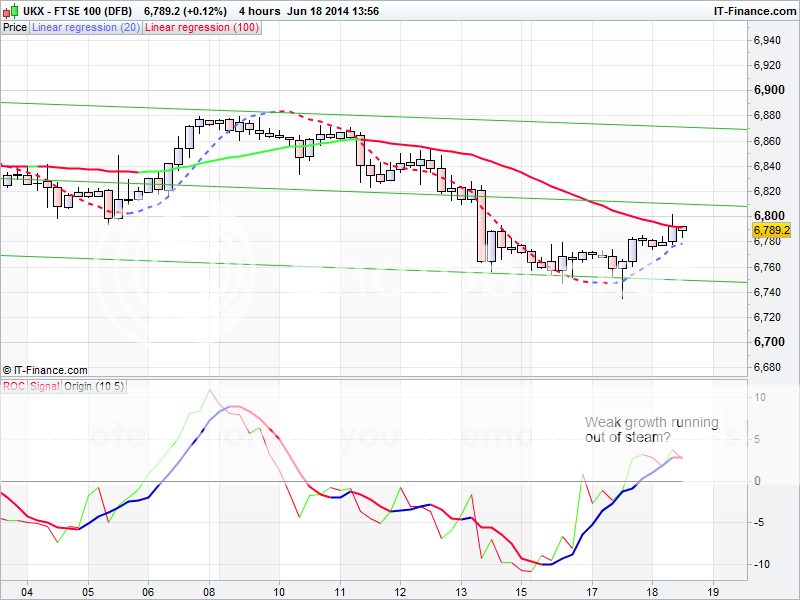The width and height of the screenshot is (800, 600).
Task: Click the 6,700 price axis label
Action: pyautogui.click(x=769, y=342)
